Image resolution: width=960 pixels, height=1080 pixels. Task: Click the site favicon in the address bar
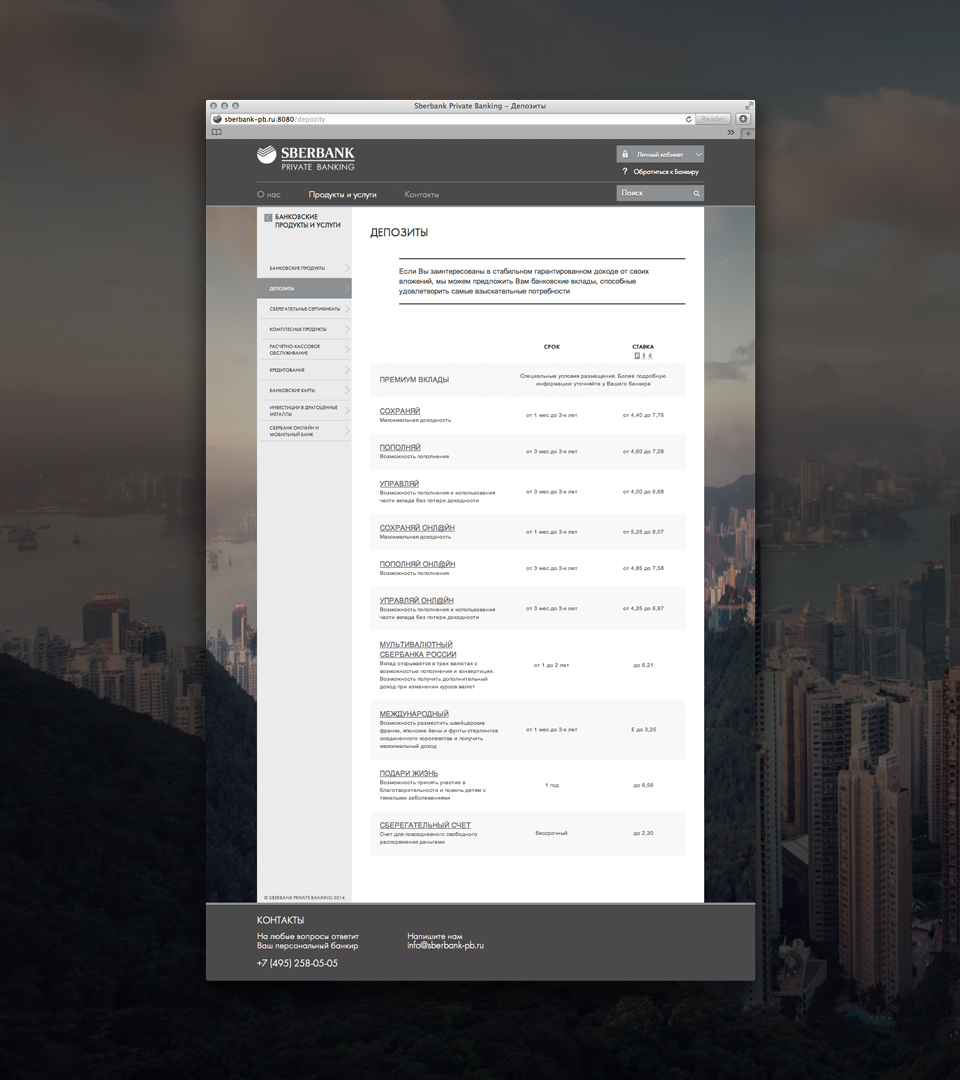click(217, 119)
